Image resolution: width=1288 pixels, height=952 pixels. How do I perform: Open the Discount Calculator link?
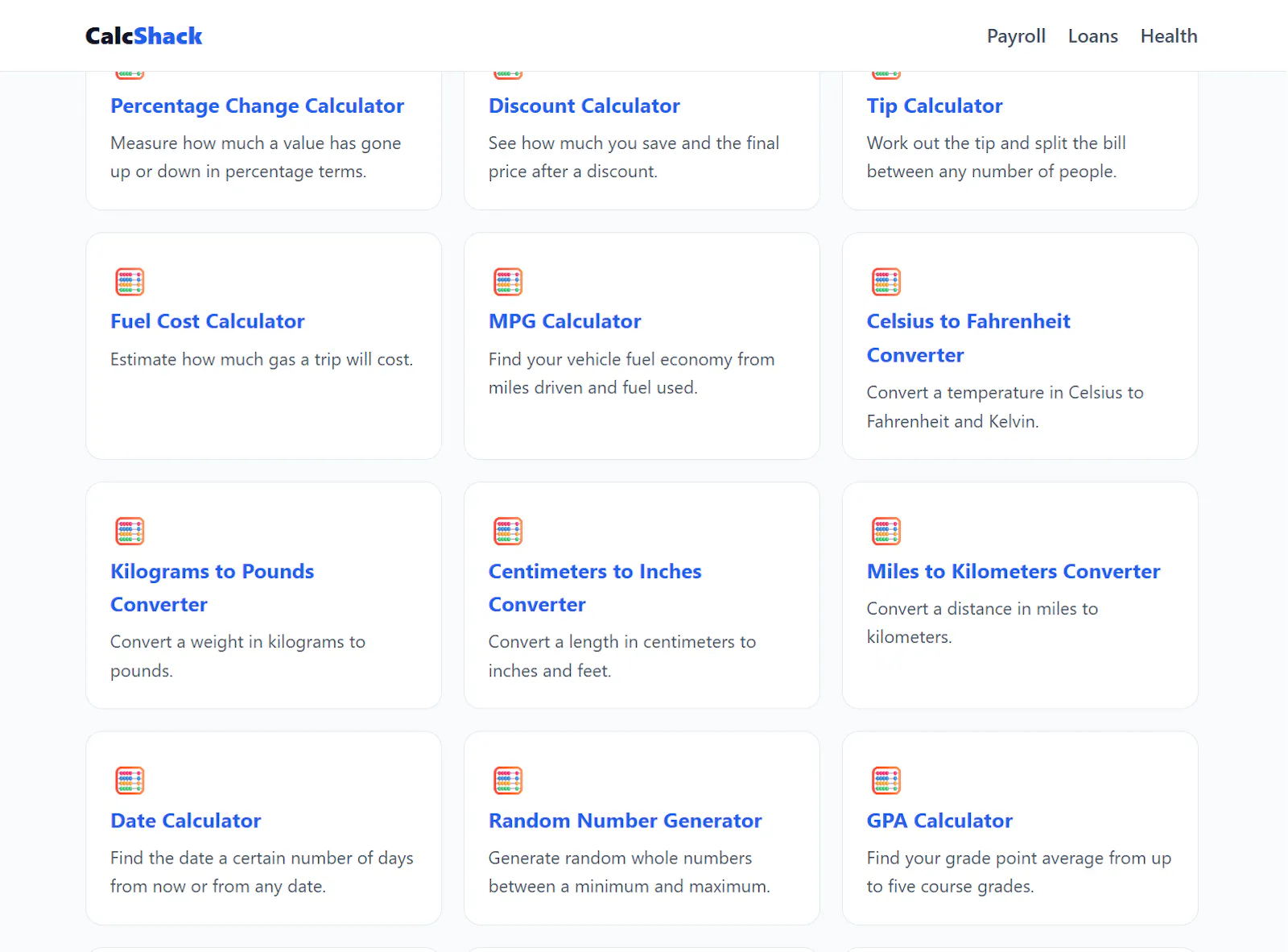coord(584,106)
